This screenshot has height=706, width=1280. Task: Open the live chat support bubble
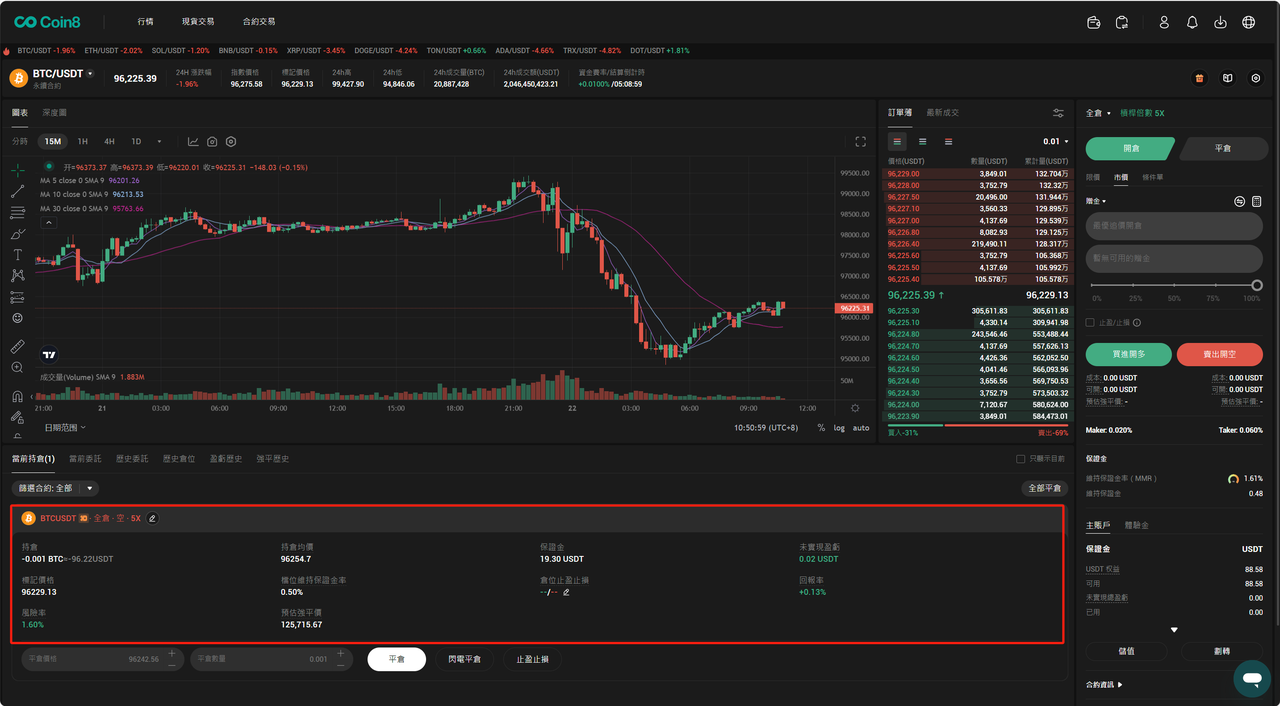[1251, 678]
